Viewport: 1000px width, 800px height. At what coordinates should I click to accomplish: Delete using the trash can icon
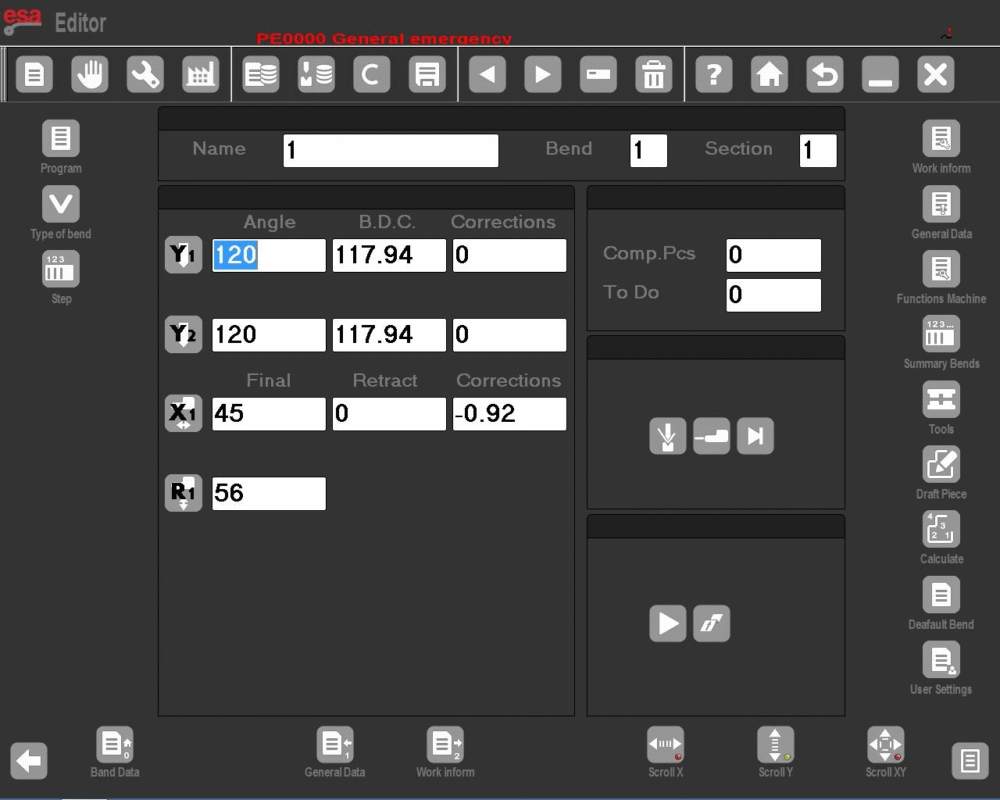(x=653, y=75)
